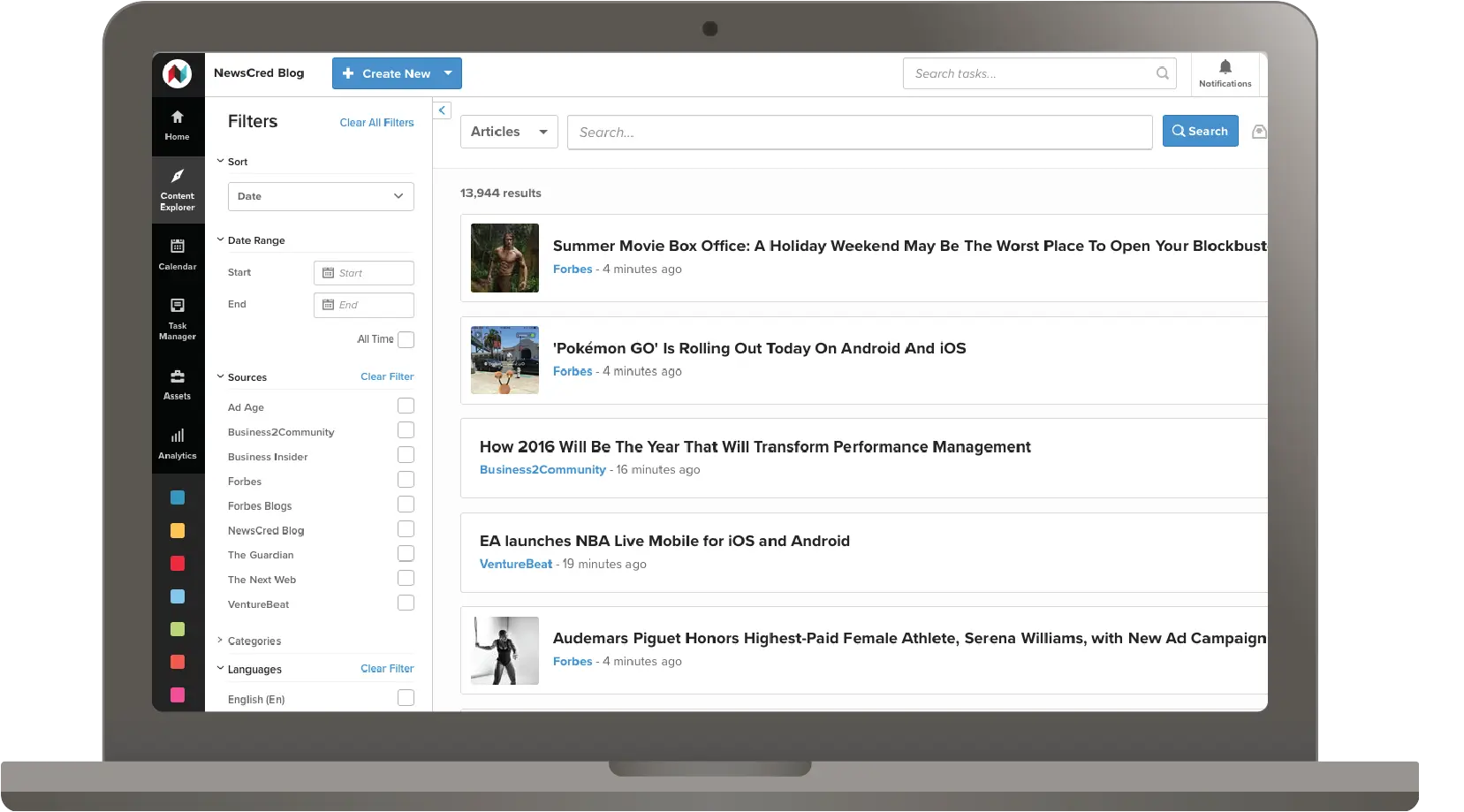
Task: Open the Home sidebar icon
Action: [177, 117]
